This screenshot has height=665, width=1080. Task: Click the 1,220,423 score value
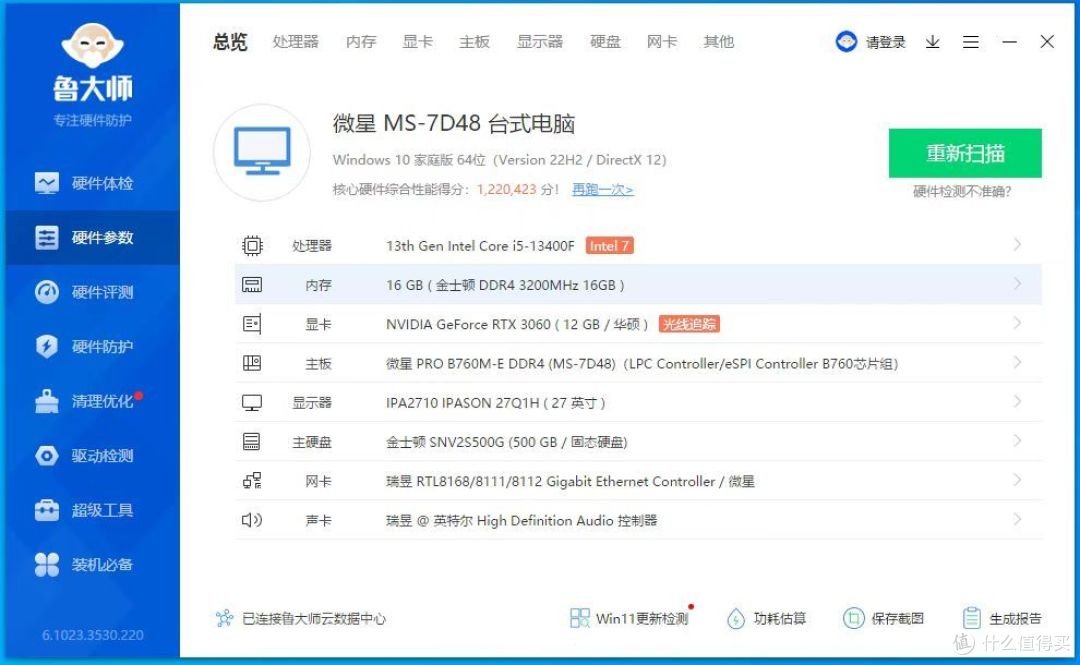tap(506, 190)
